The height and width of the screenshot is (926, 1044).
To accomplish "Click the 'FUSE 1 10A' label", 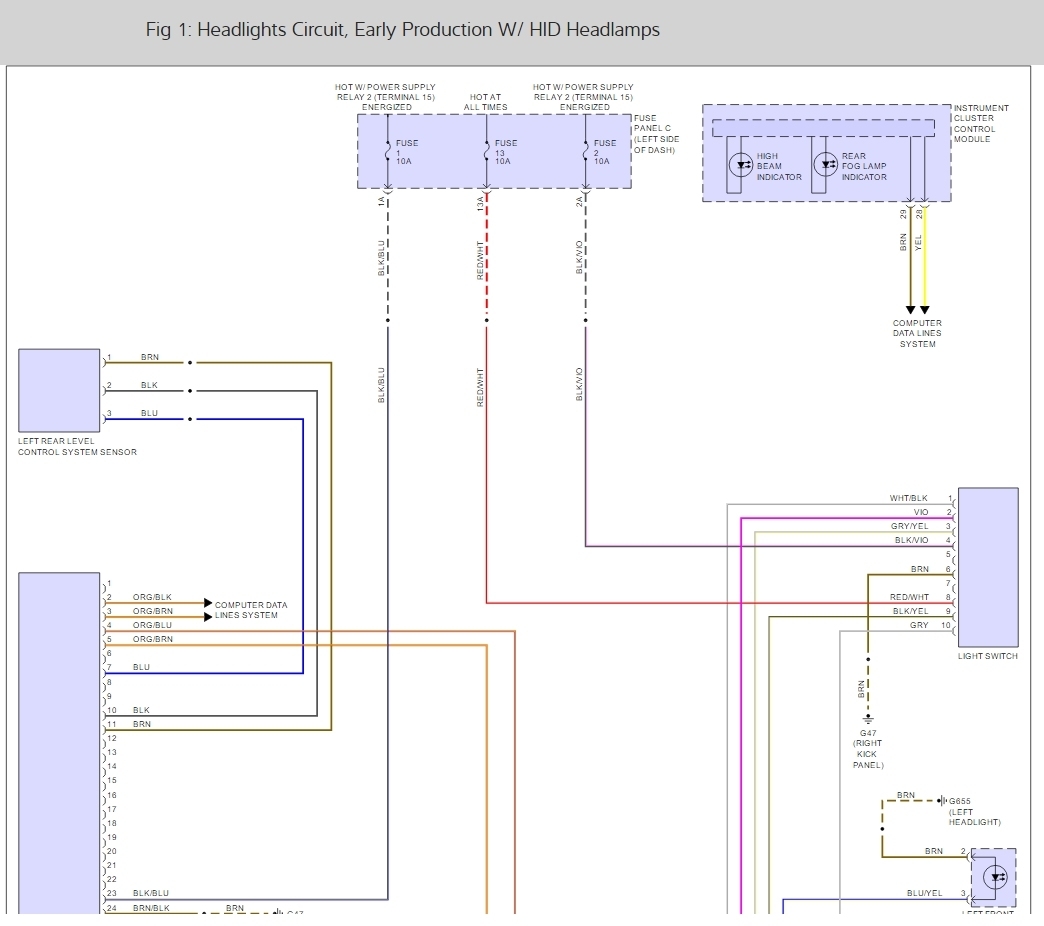I will (407, 152).
